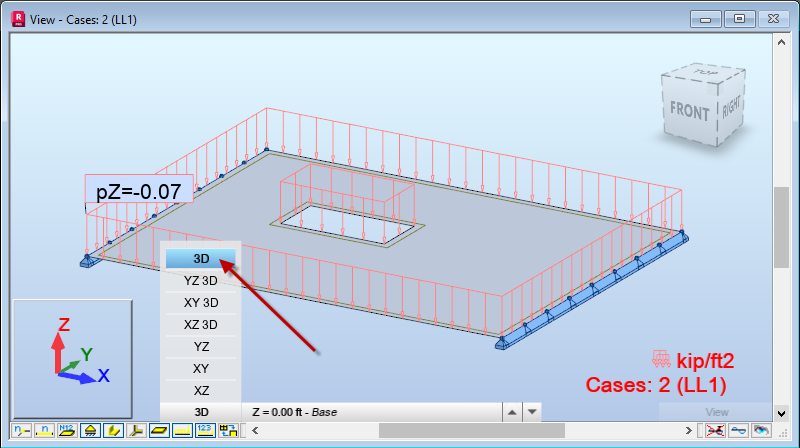Select XZ plane view option
Viewport: 800px width, 448px height.
[201, 390]
